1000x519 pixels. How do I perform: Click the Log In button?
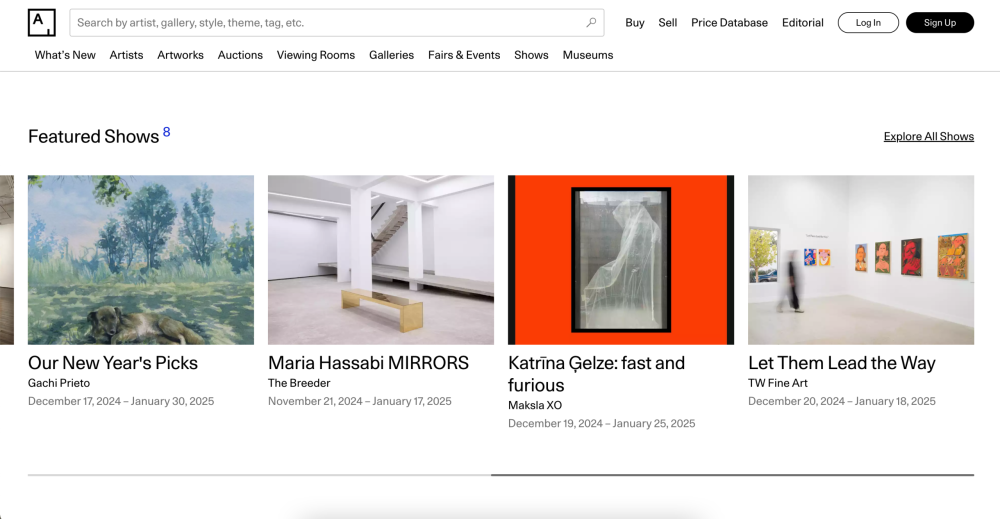tap(868, 22)
